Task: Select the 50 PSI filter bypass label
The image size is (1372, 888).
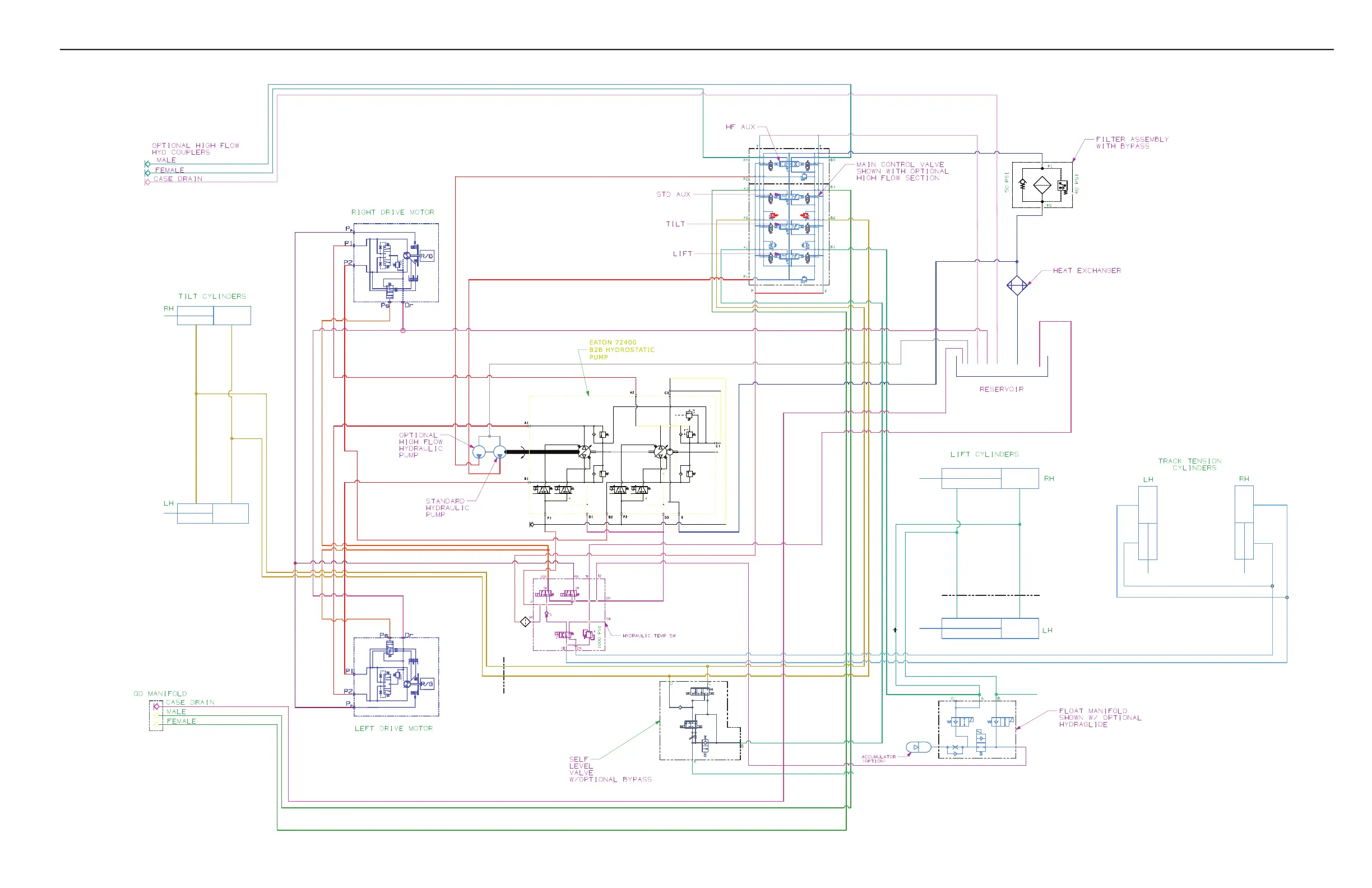Action: (x=1007, y=182)
